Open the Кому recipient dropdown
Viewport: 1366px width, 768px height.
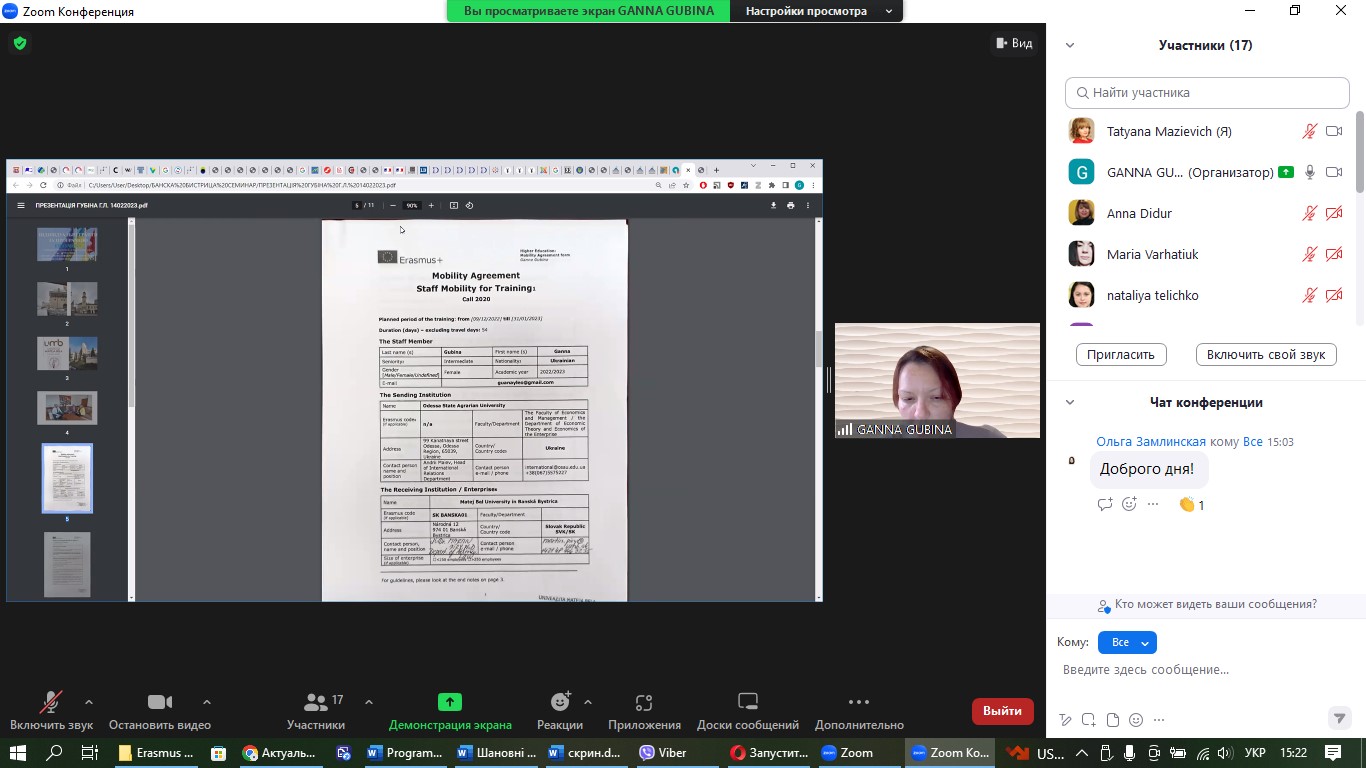pyautogui.click(x=1127, y=643)
